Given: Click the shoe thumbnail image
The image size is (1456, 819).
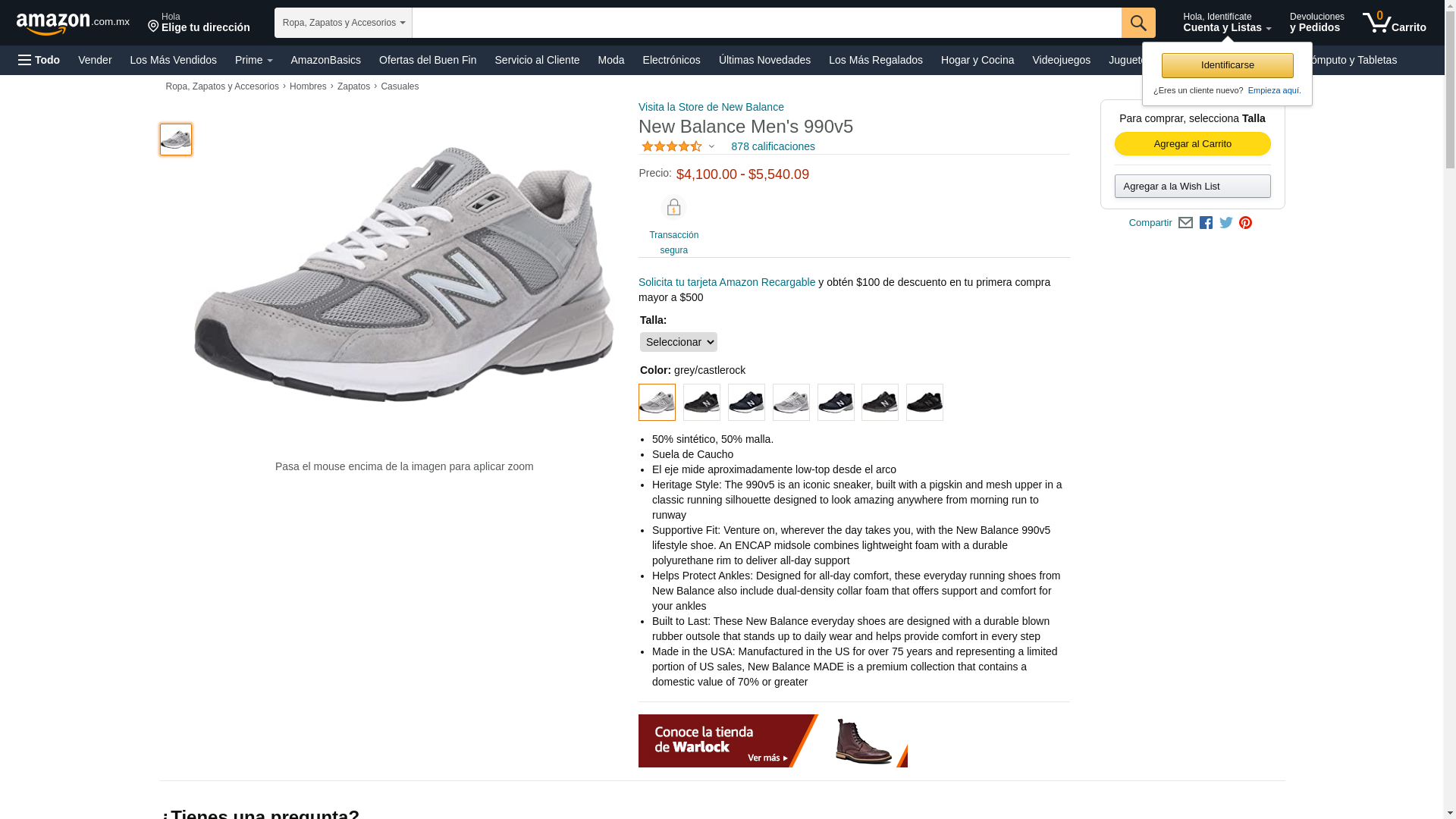Looking at the screenshot, I should tap(176, 140).
